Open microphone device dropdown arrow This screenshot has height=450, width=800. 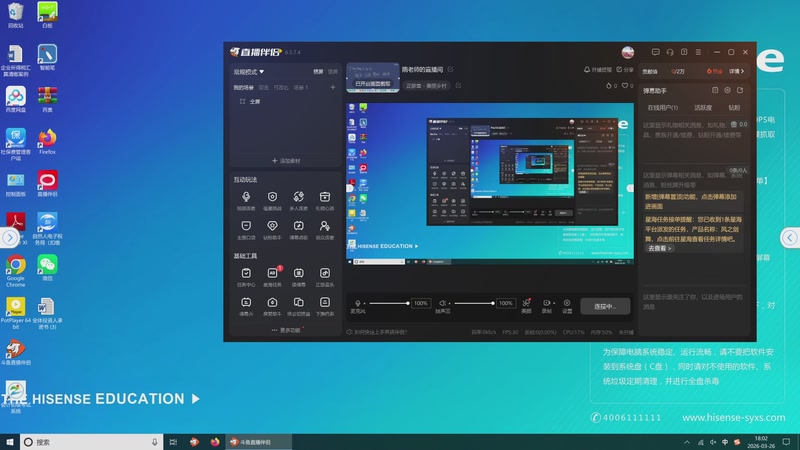(x=364, y=303)
